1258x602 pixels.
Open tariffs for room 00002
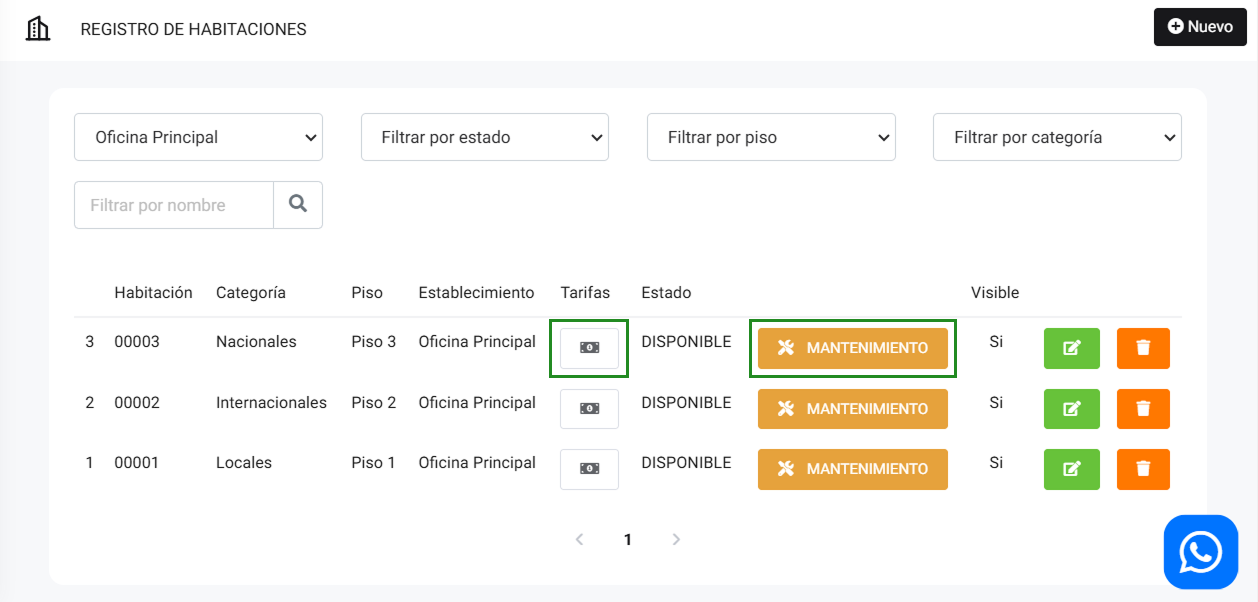click(589, 409)
